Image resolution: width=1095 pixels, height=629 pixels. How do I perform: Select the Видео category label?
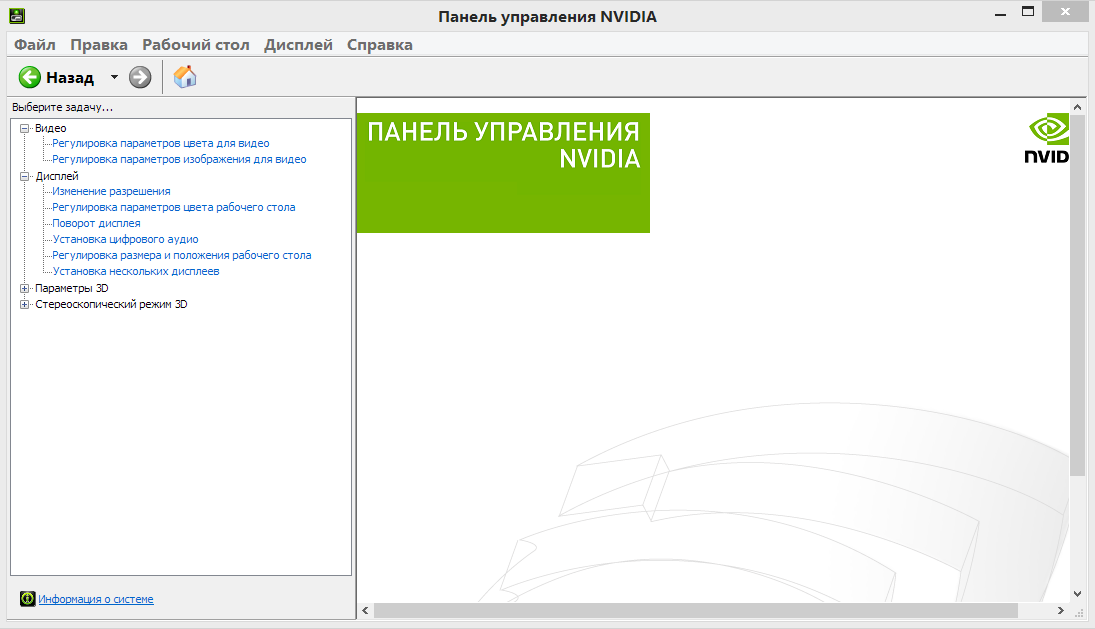[x=51, y=128]
